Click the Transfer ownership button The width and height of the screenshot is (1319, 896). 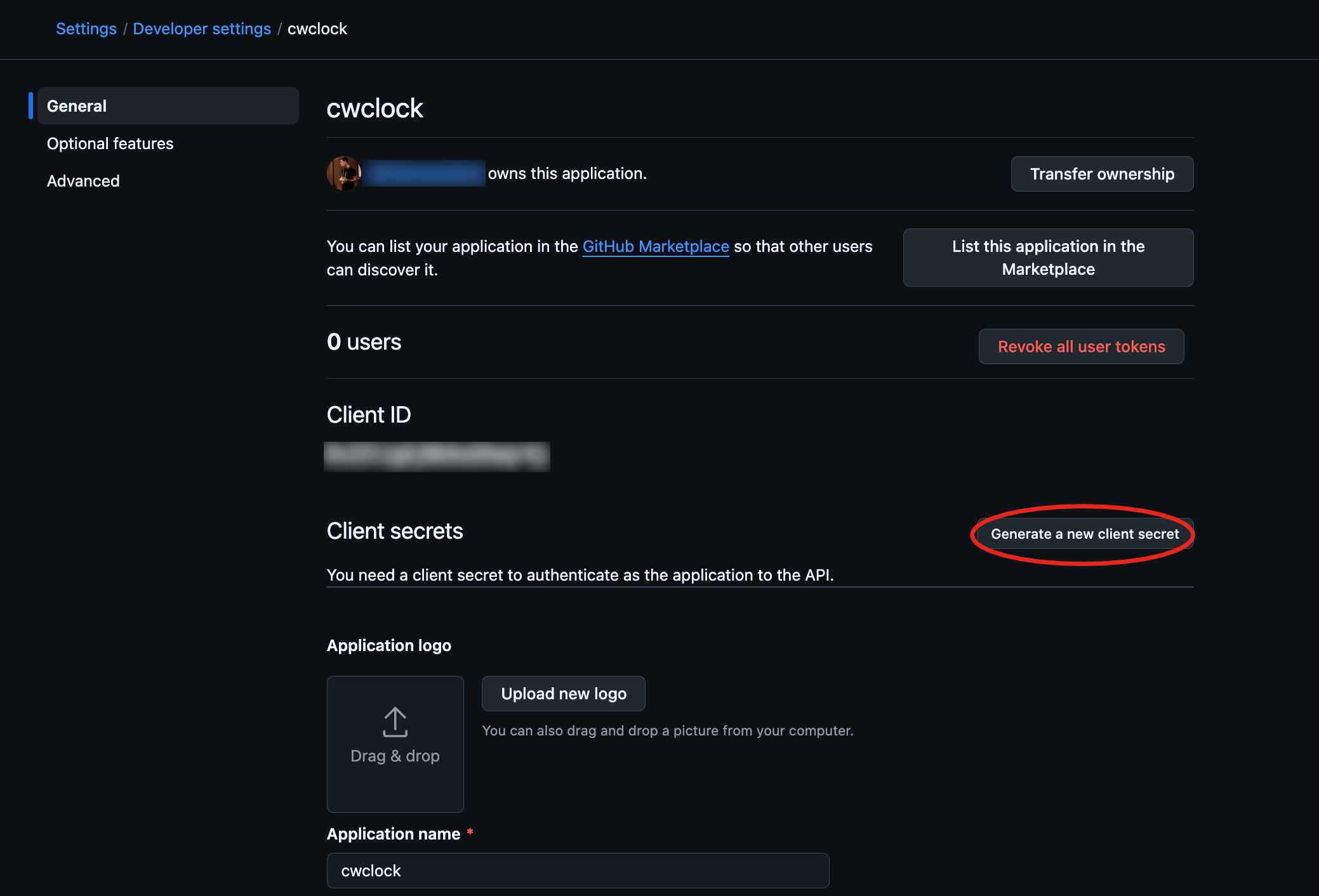pyautogui.click(x=1102, y=174)
